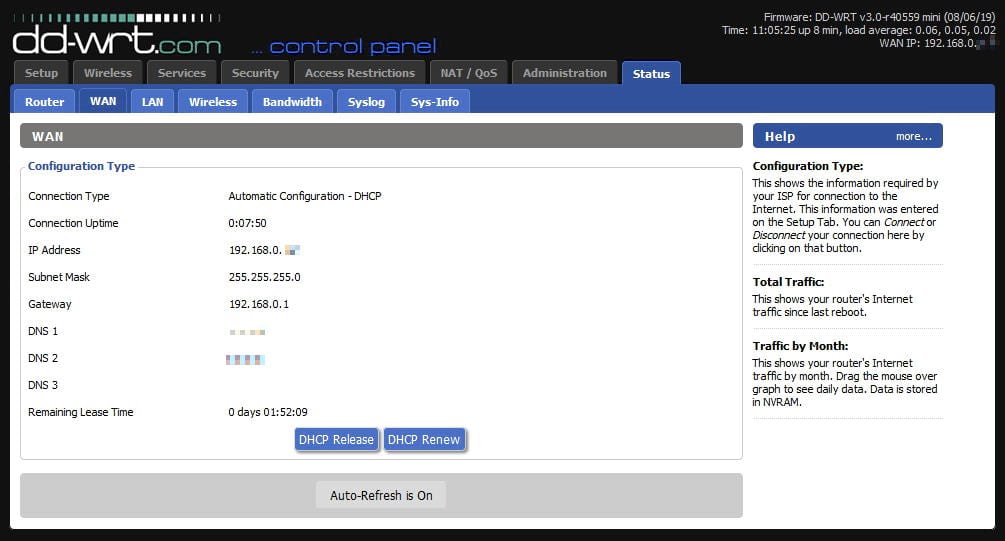Click the remaining lease time value
This screenshot has height=541, width=1005.
coord(268,412)
